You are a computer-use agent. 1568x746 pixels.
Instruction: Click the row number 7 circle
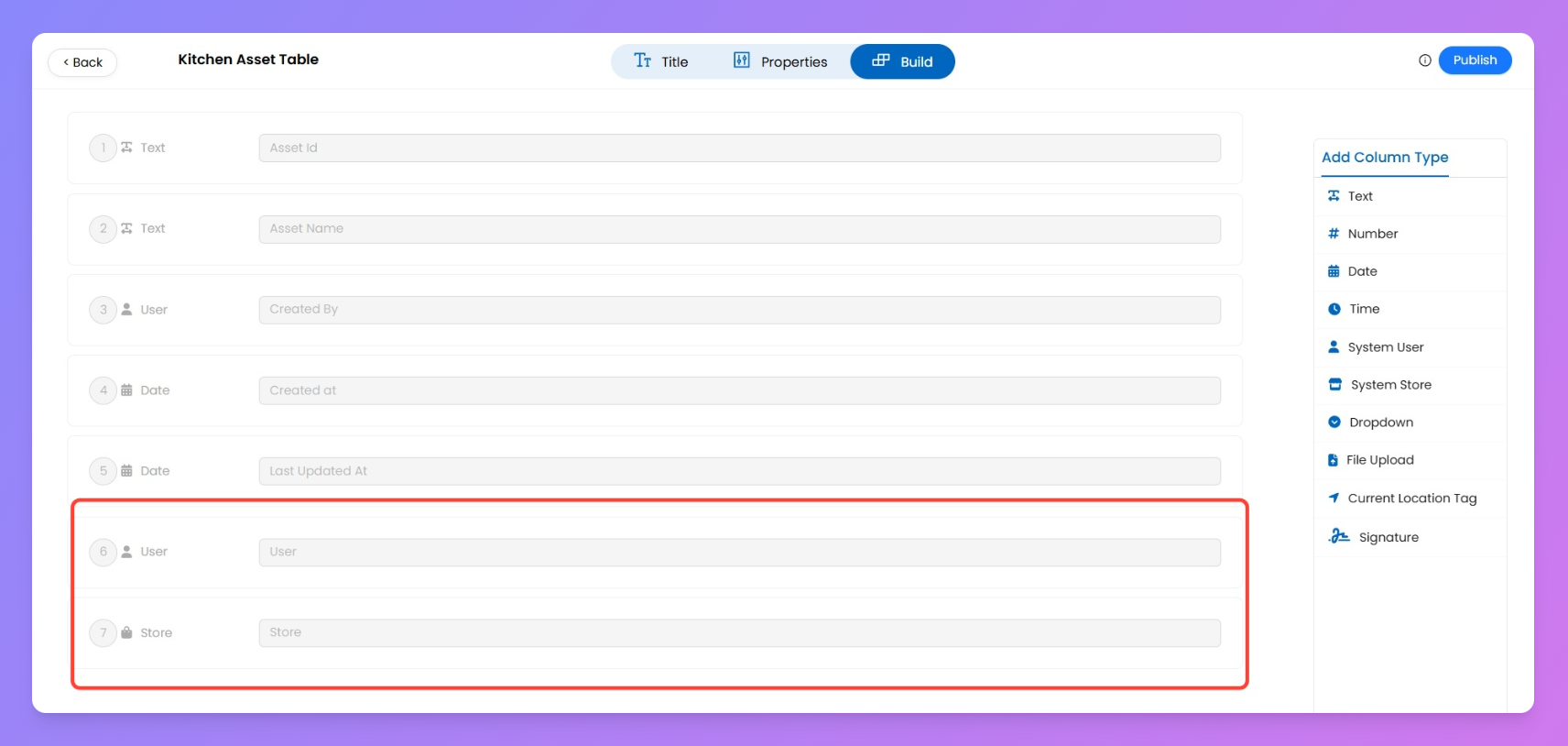(x=103, y=632)
